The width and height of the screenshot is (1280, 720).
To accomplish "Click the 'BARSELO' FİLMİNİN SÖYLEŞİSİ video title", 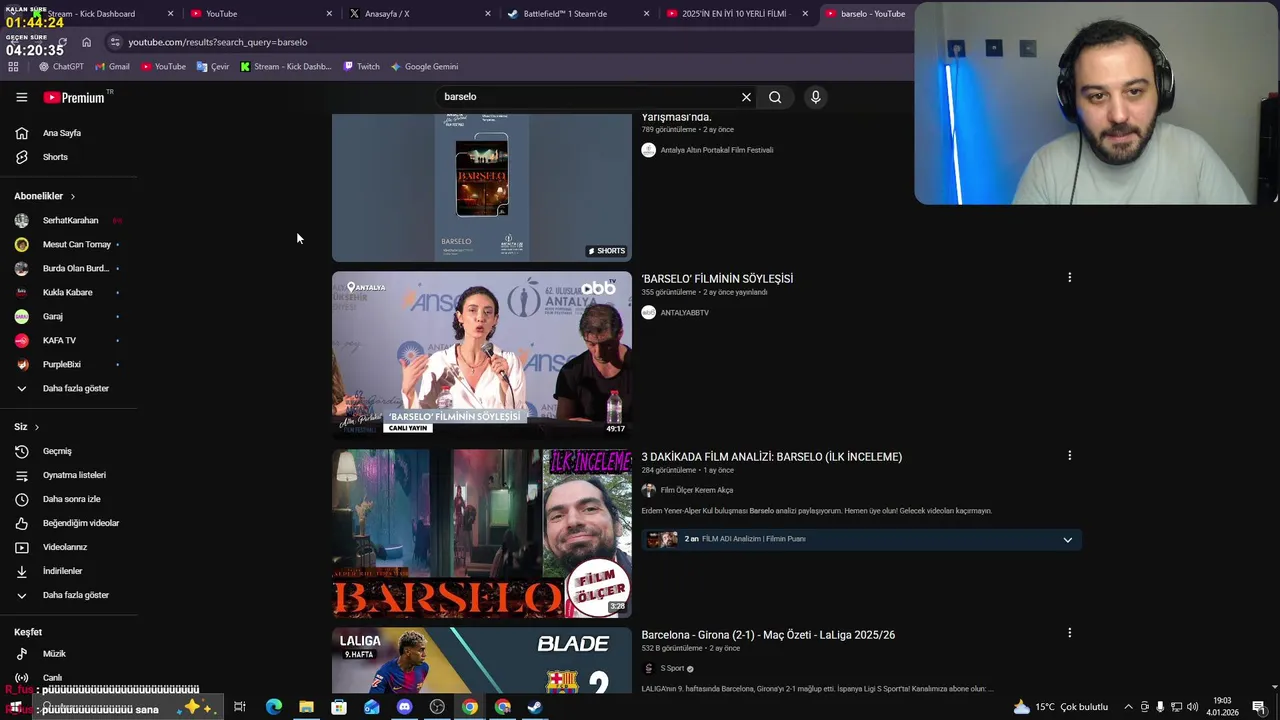I will pyautogui.click(x=717, y=279).
